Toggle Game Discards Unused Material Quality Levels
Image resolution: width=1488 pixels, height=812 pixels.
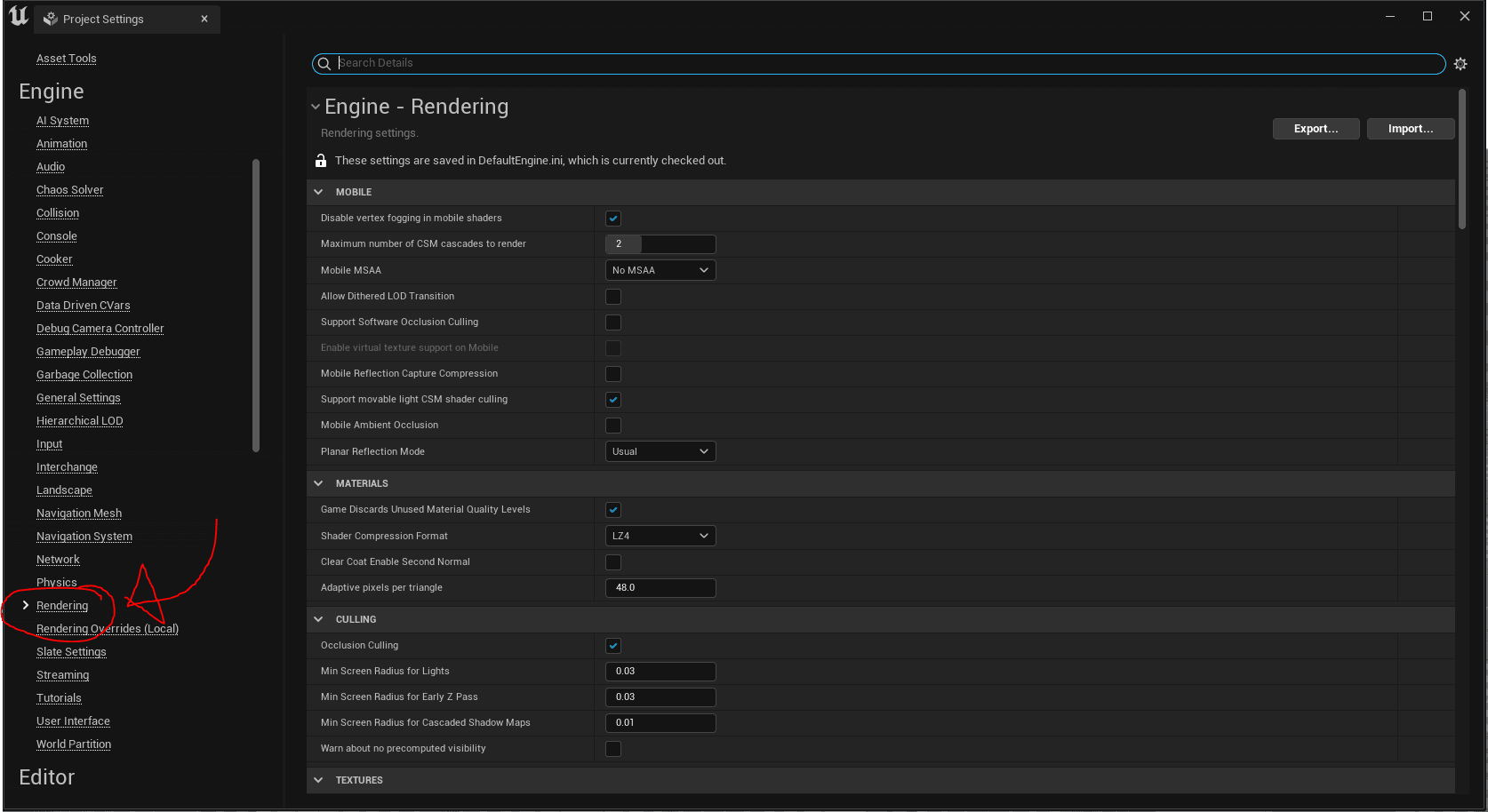coord(613,510)
